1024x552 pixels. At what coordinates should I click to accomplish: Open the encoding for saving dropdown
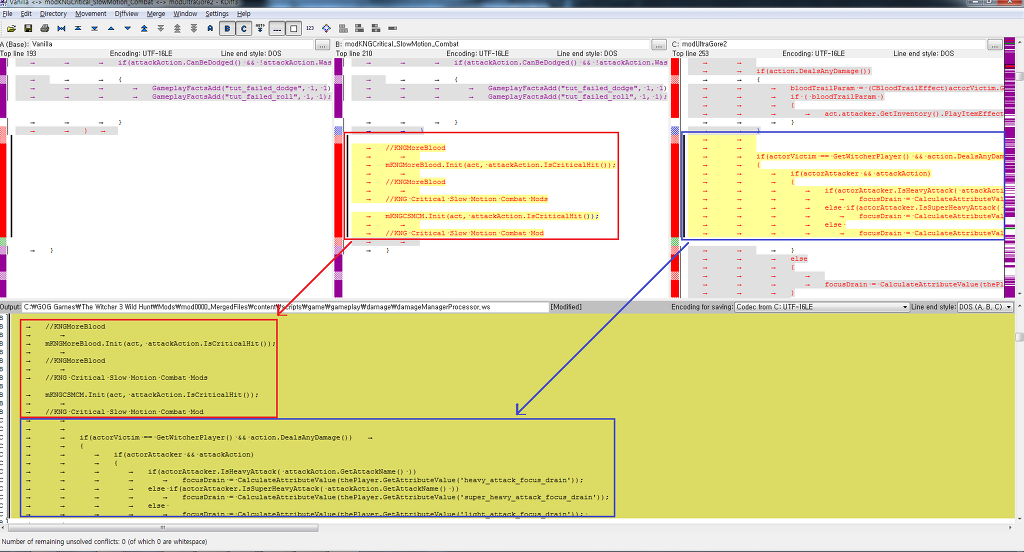pos(822,307)
